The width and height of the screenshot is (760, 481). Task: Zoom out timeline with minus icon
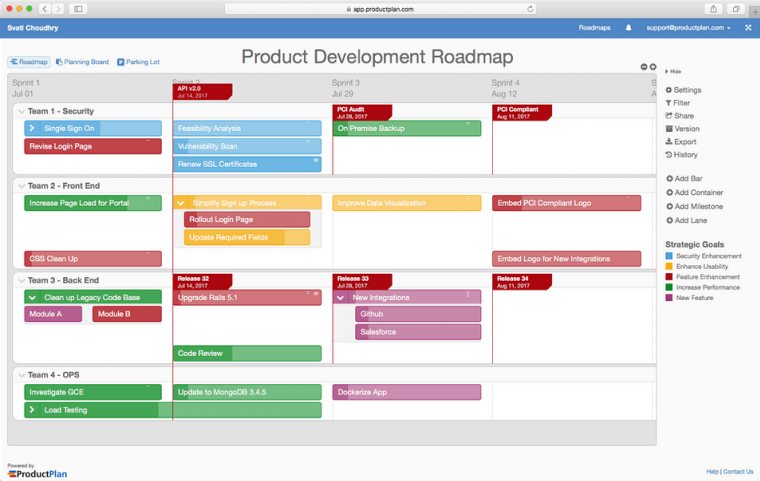643,67
